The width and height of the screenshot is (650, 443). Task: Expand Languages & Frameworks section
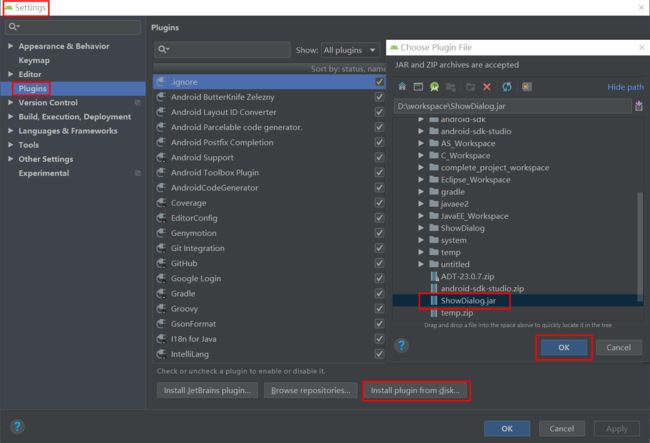(x=10, y=131)
